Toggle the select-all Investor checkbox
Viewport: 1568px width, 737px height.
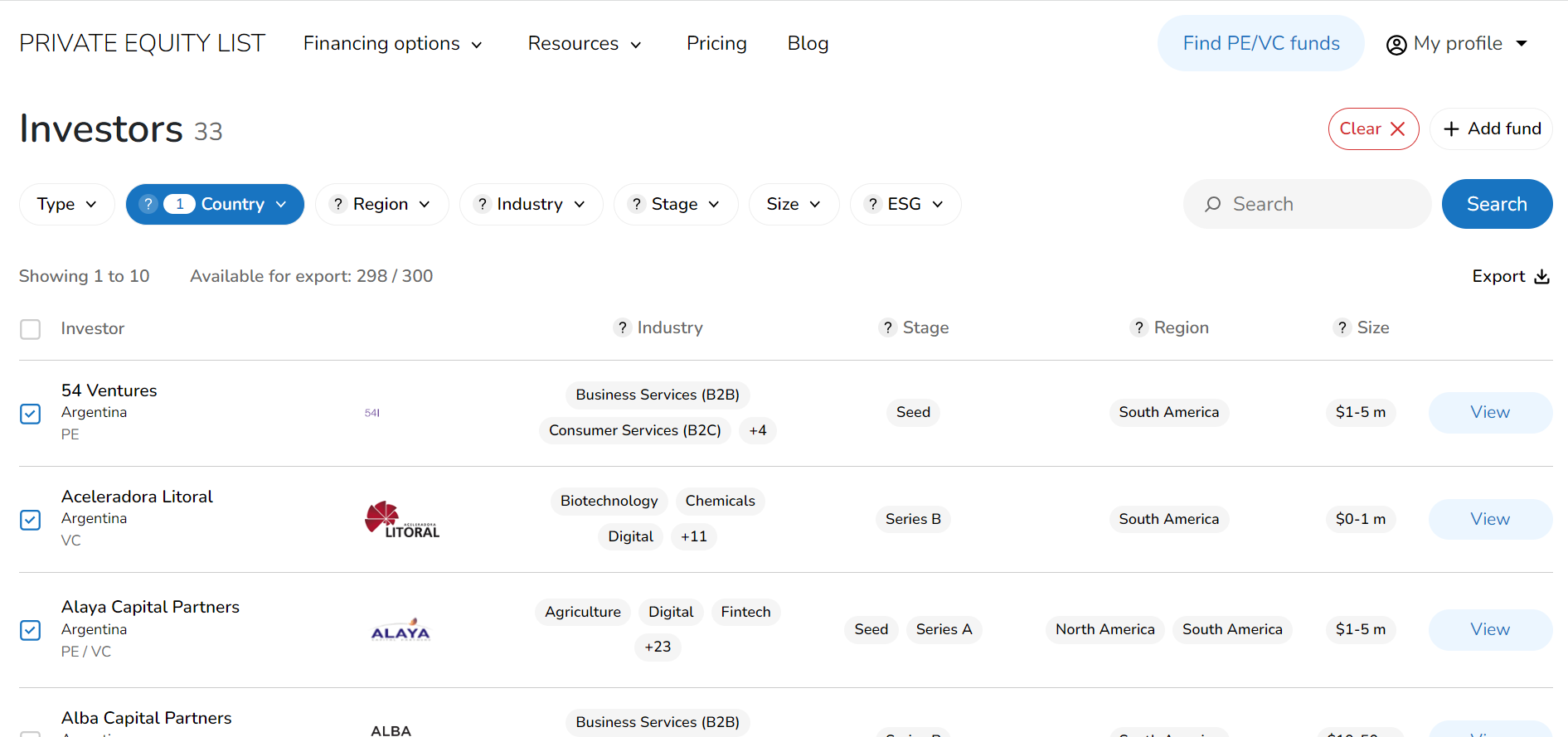pos(31,329)
